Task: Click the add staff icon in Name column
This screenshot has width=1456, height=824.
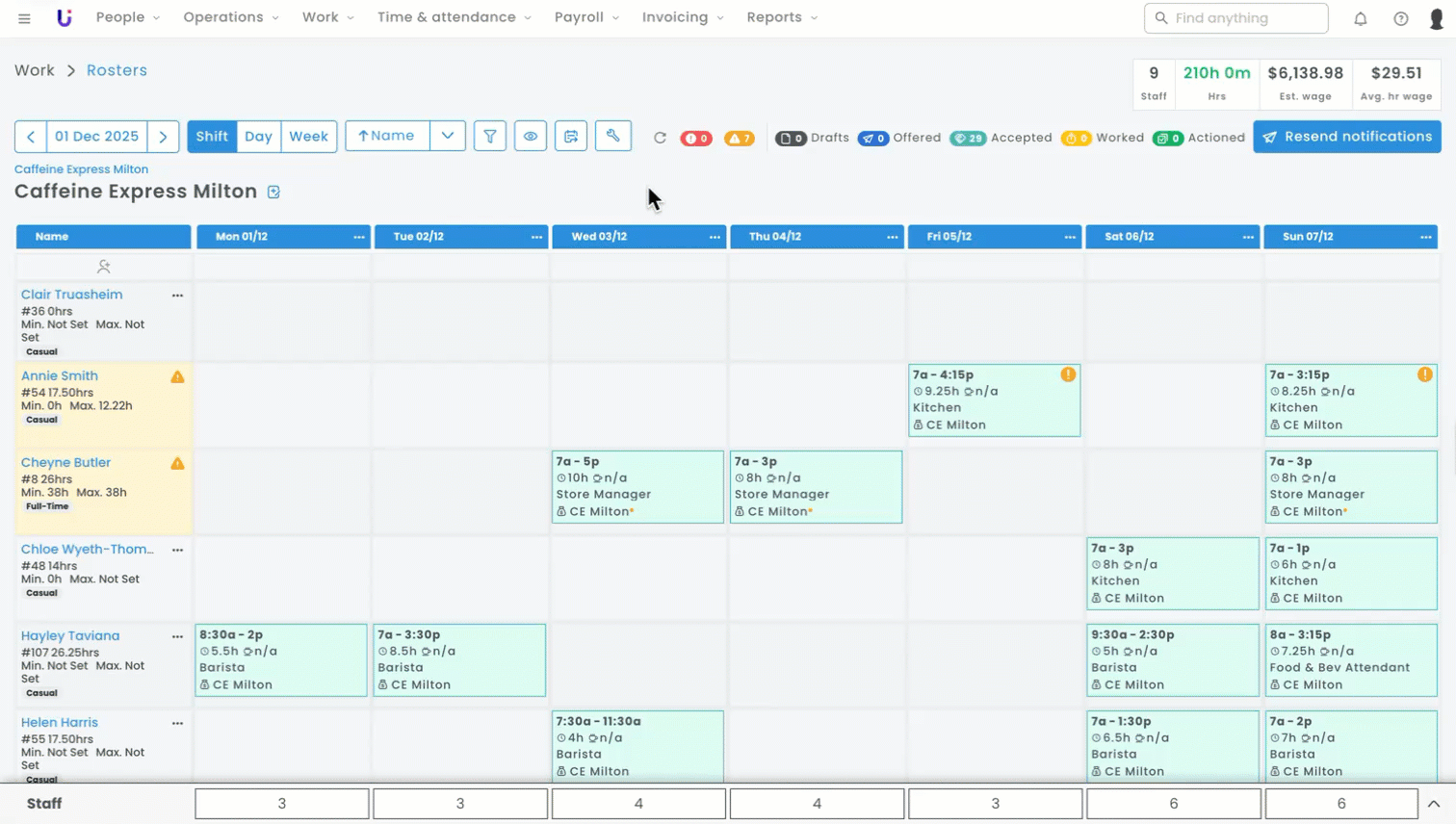Action: point(103,267)
